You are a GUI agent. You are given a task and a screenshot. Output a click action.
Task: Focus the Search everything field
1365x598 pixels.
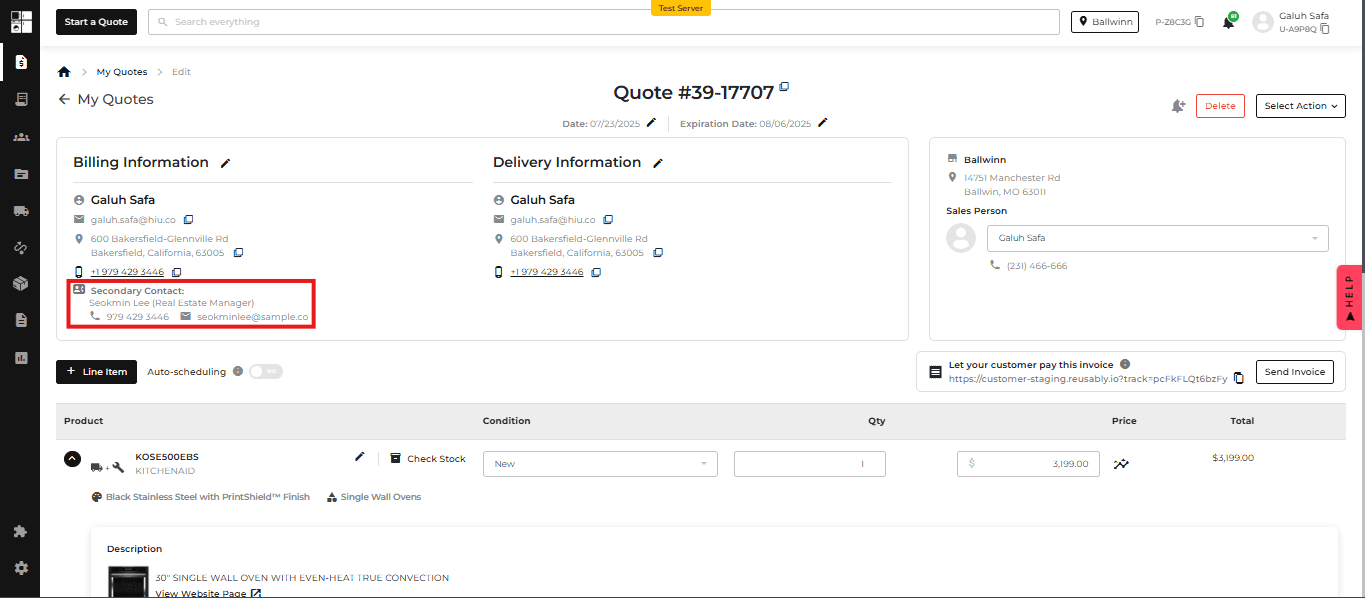pyautogui.click(x=603, y=22)
